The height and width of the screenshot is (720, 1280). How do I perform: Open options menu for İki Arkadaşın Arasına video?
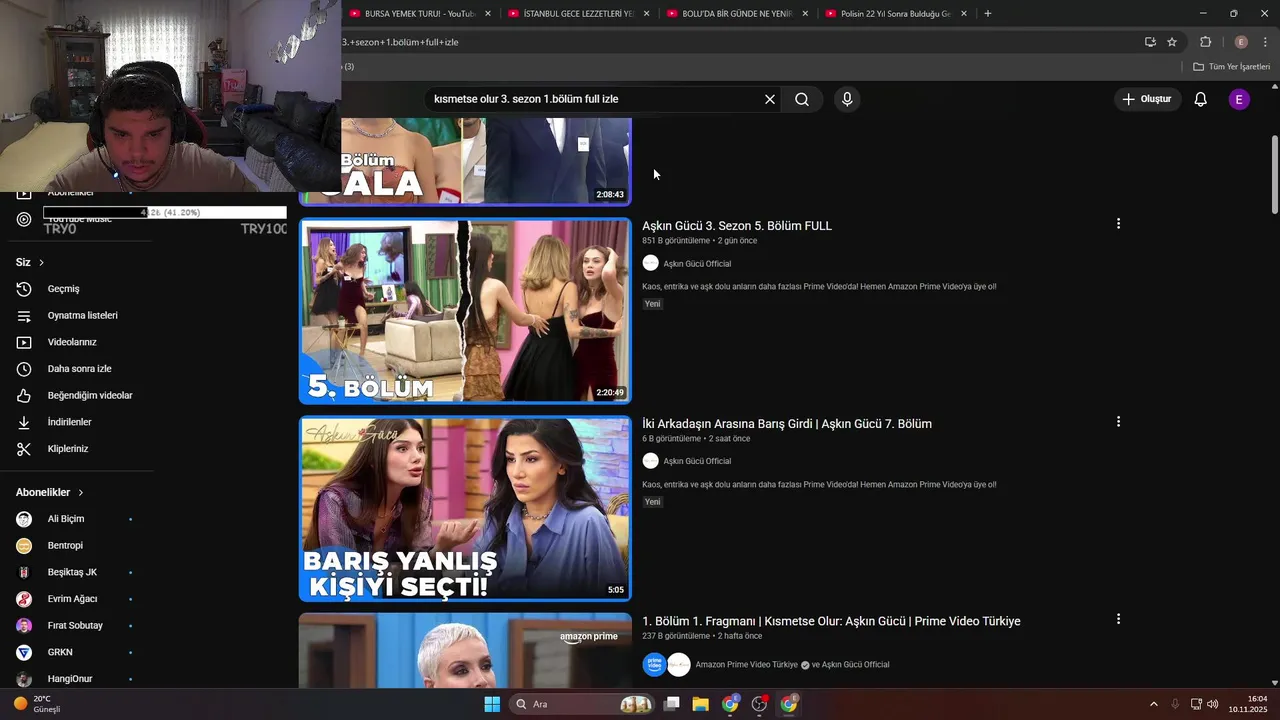click(x=1118, y=422)
